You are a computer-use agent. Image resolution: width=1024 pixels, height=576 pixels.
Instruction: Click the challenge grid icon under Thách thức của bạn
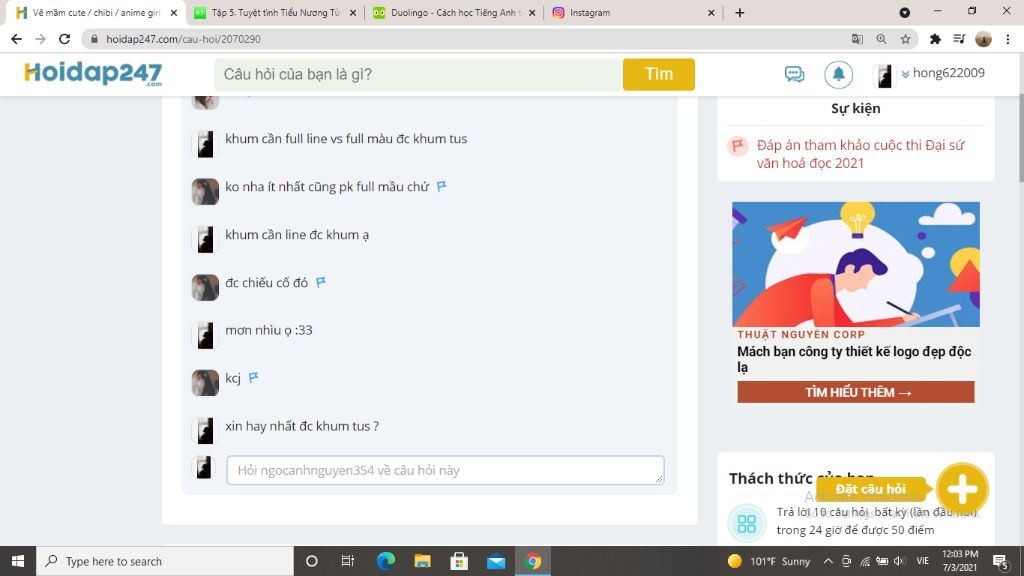[x=746, y=523]
